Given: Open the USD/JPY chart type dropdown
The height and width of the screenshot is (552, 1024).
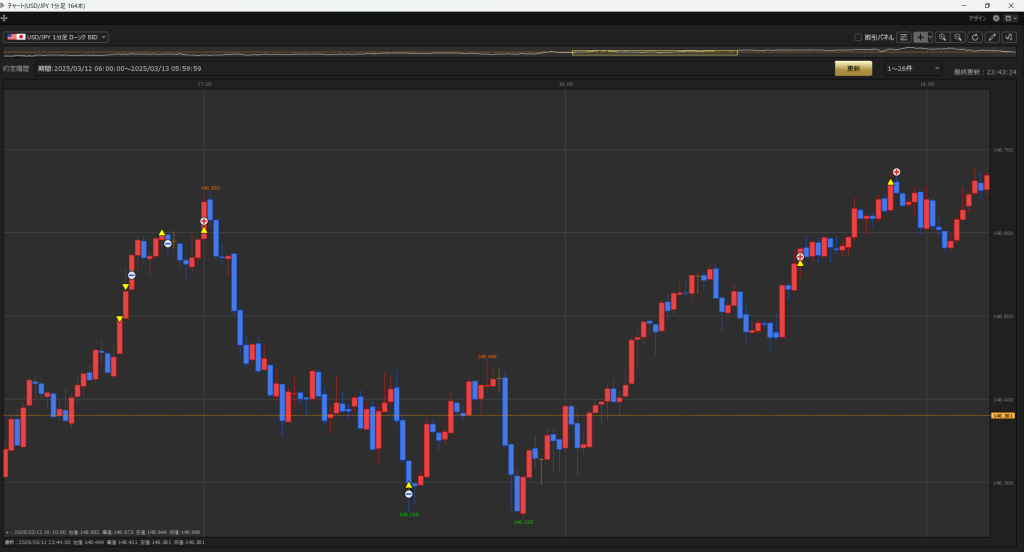Looking at the screenshot, I should coord(56,37).
